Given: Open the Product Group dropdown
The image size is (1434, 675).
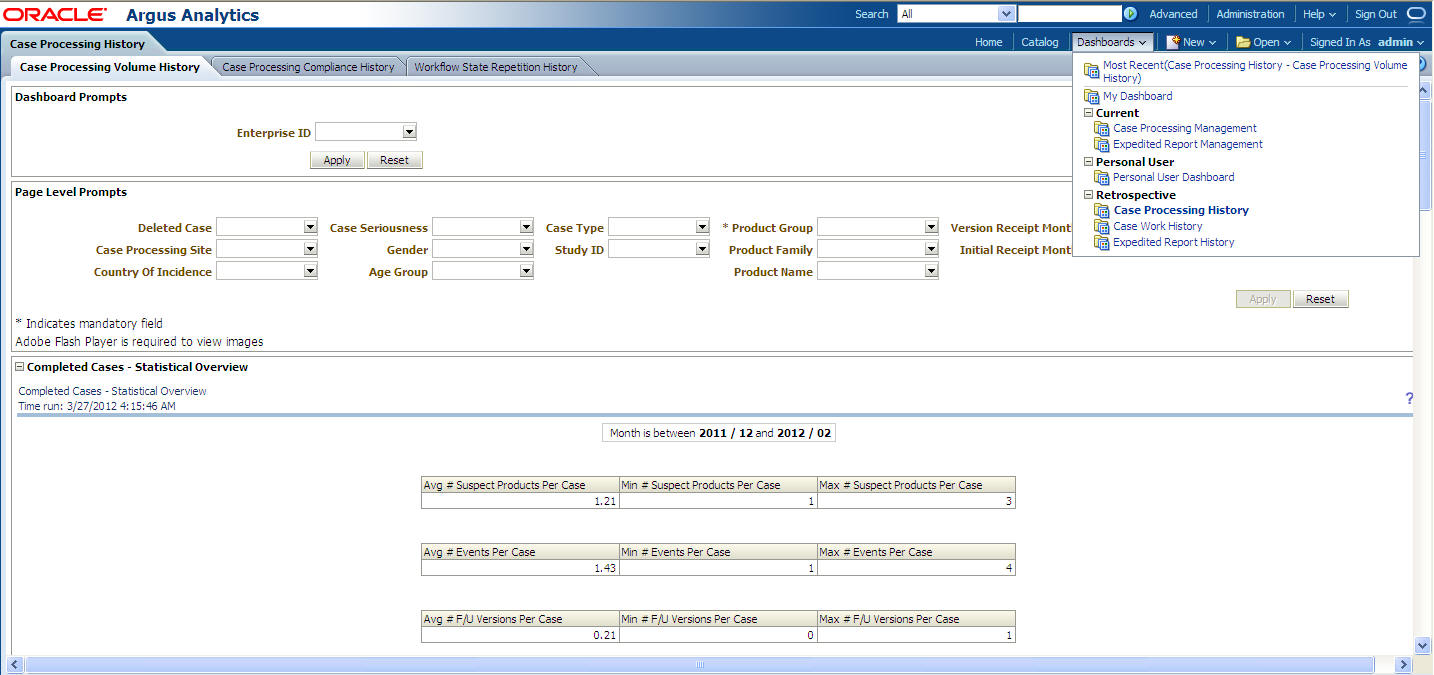Looking at the screenshot, I should click(931, 227).
